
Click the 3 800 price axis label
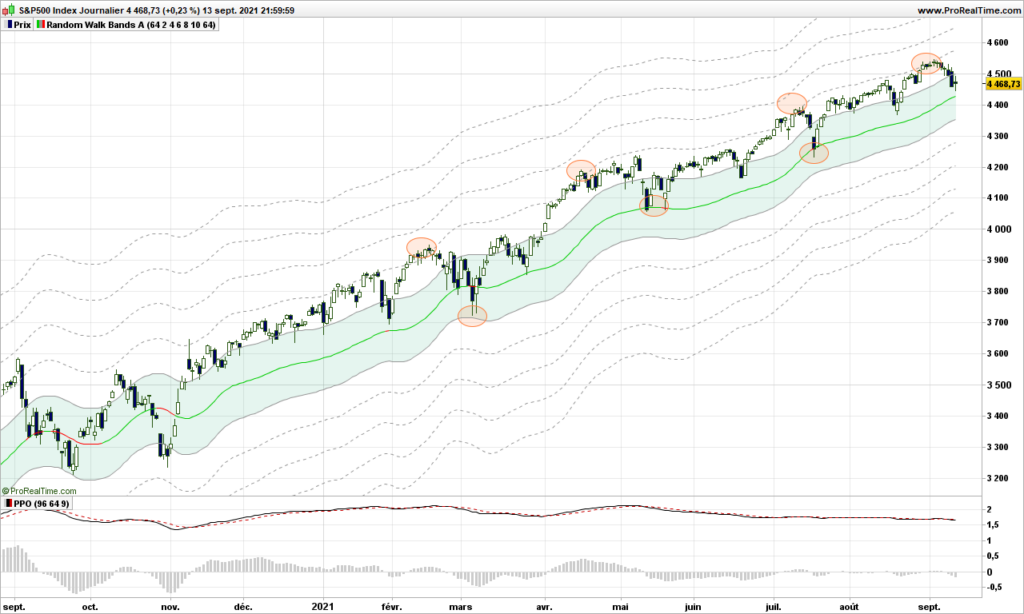pyautogui.click(x=999, y=291)
